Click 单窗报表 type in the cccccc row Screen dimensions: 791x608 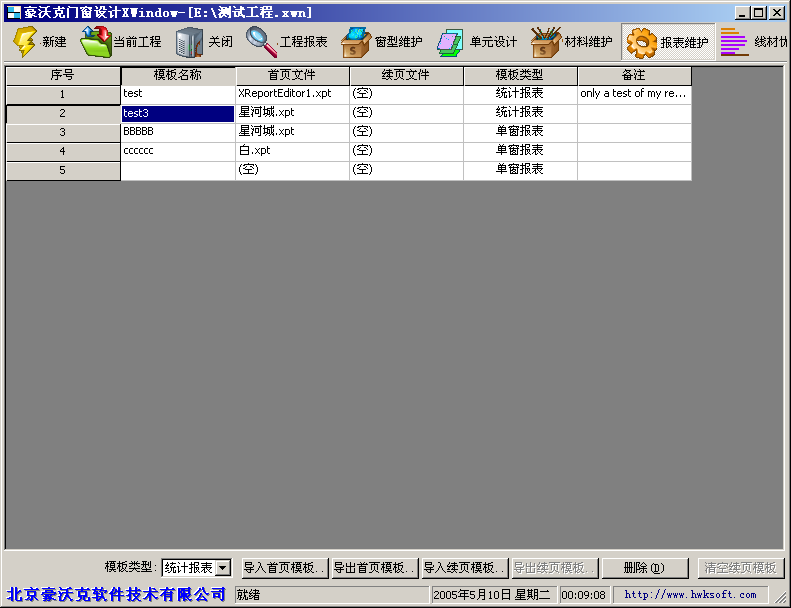(520, 151)
